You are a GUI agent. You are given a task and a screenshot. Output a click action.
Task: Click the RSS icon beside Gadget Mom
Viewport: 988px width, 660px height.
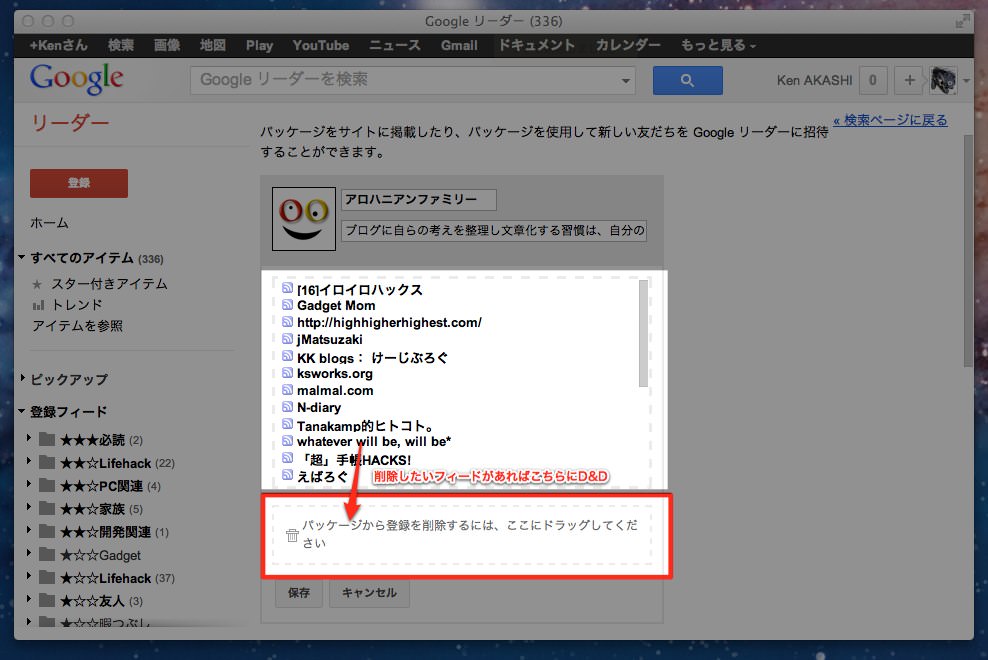[x=287, y=304]
